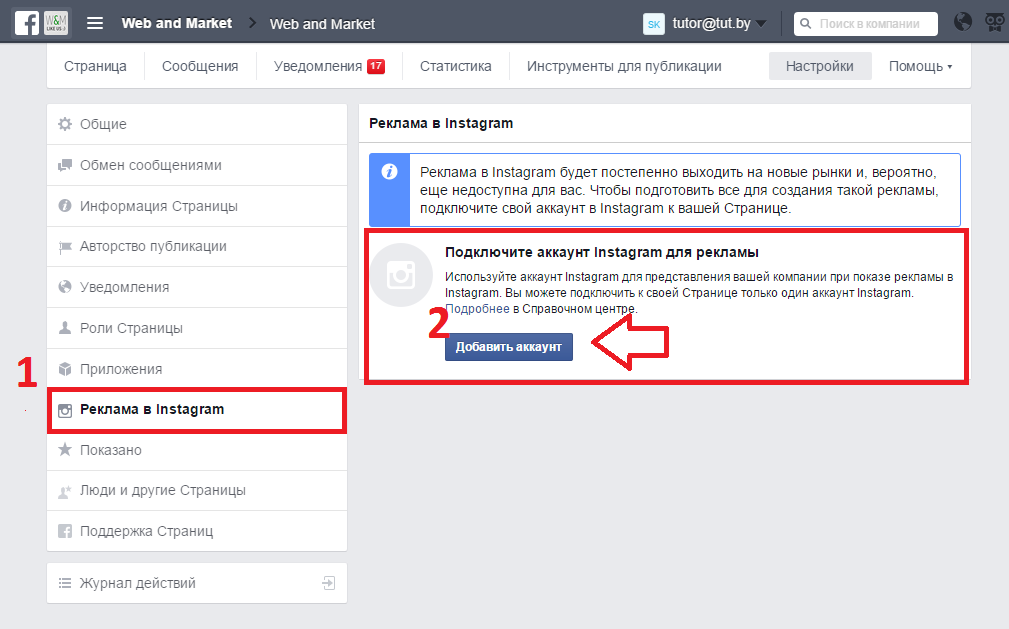This screenshot has height=629, width=1009.
Task: Open Уведомления settings in sidebar
Action: (197, 287)
